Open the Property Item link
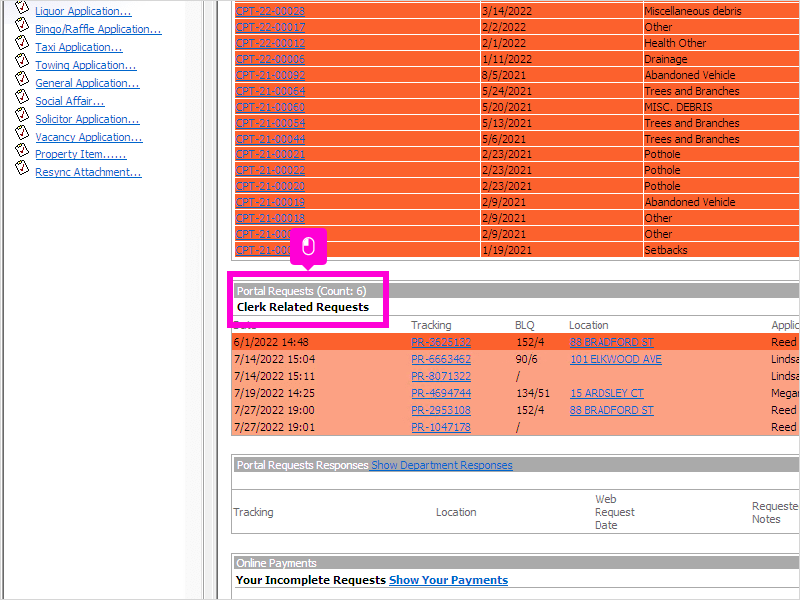 (x=81, y=154)
